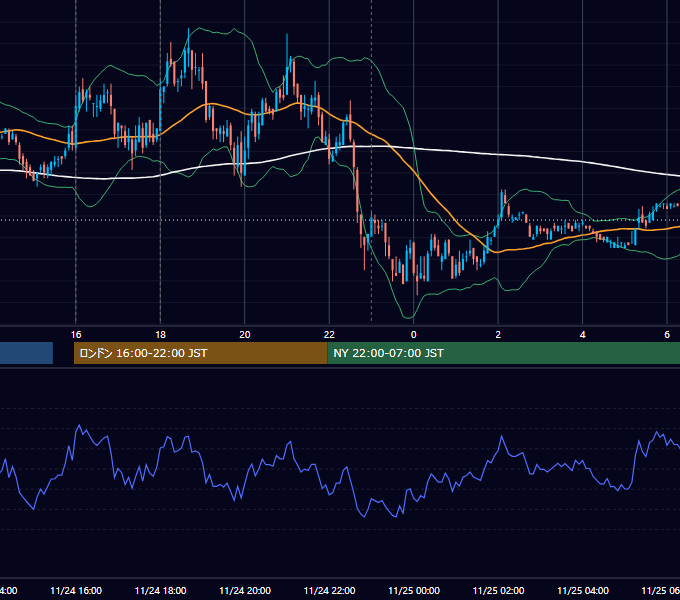Click the 11/24 18:00 time axis label
The width and height of the screenshot is (680, 600).
160,590
